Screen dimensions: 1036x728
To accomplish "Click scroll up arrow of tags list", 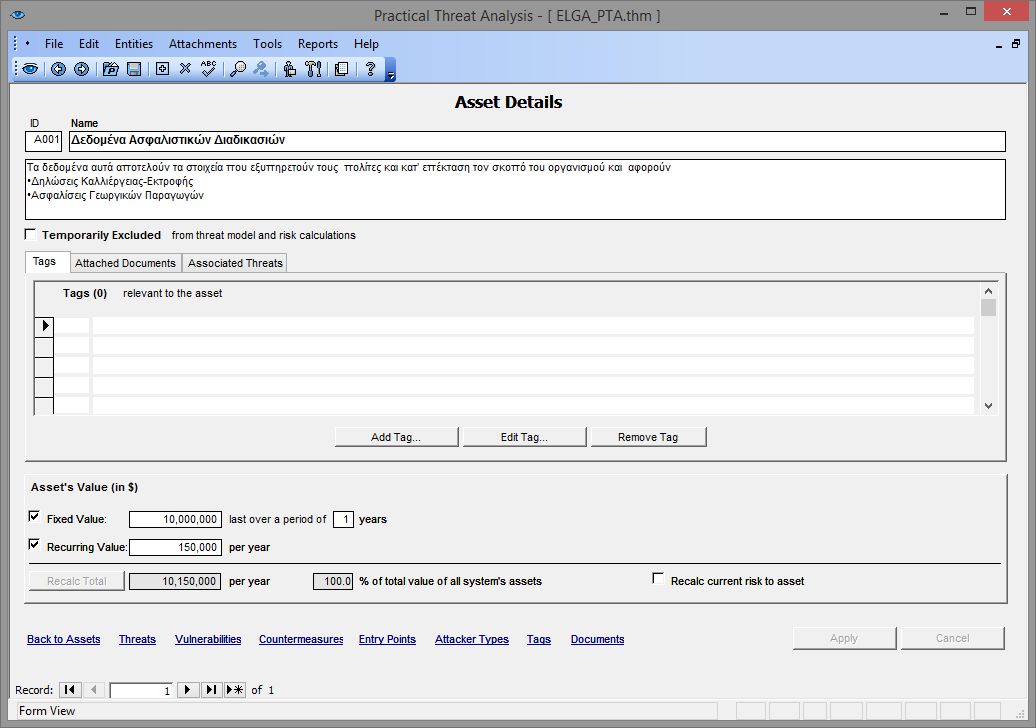I will coord(988,291).
